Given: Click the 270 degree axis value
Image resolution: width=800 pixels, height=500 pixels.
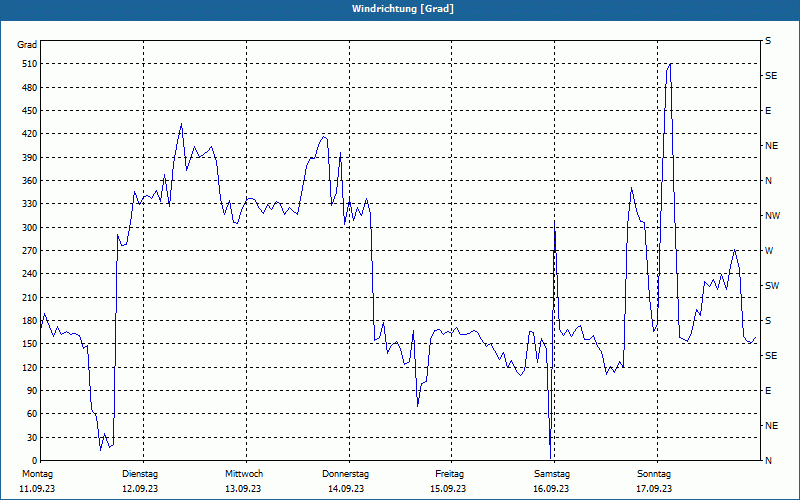Looking at the screenshot, I should click(x=29, y=251).
